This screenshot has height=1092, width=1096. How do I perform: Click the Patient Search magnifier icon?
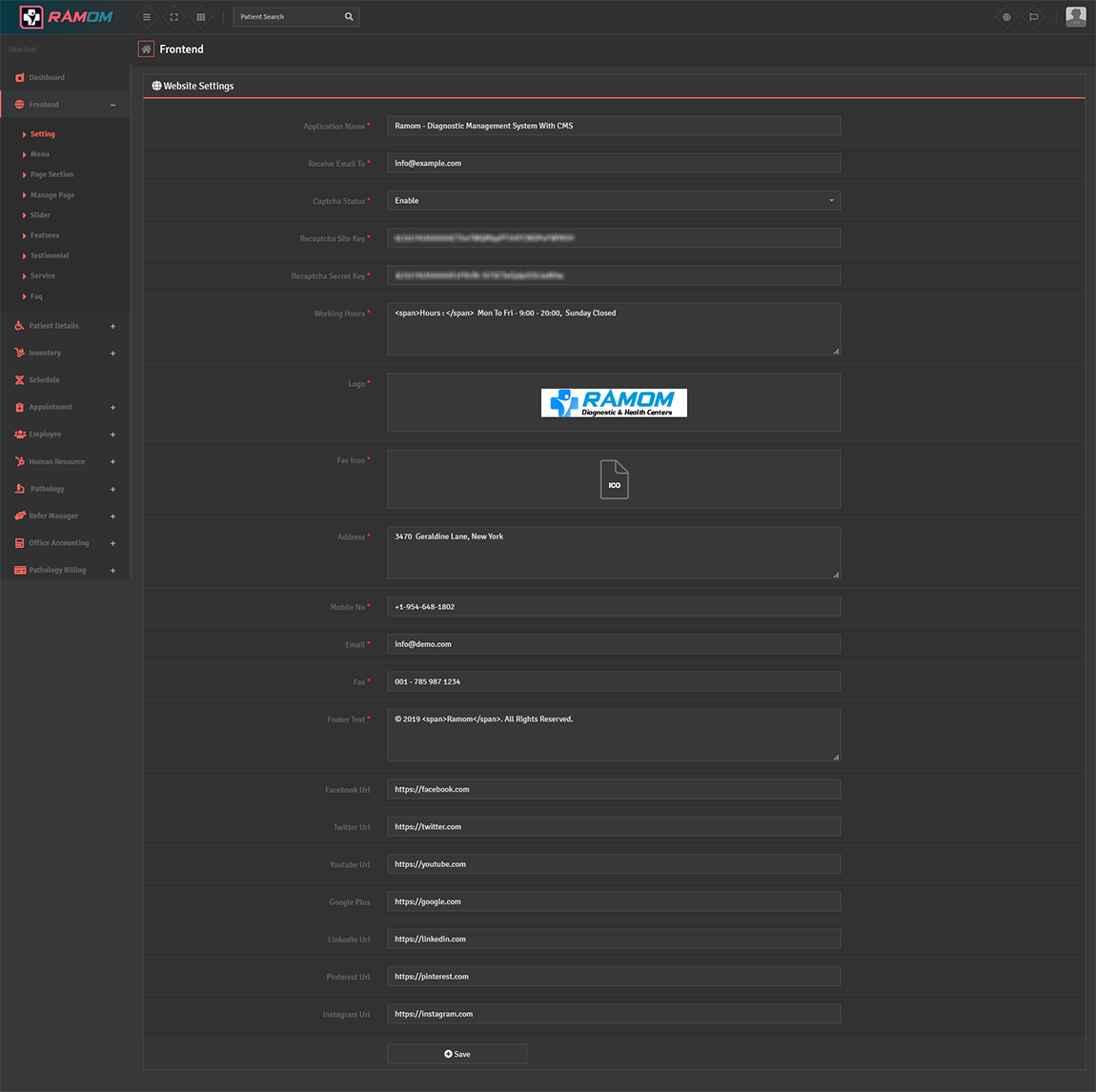(349, 17)
